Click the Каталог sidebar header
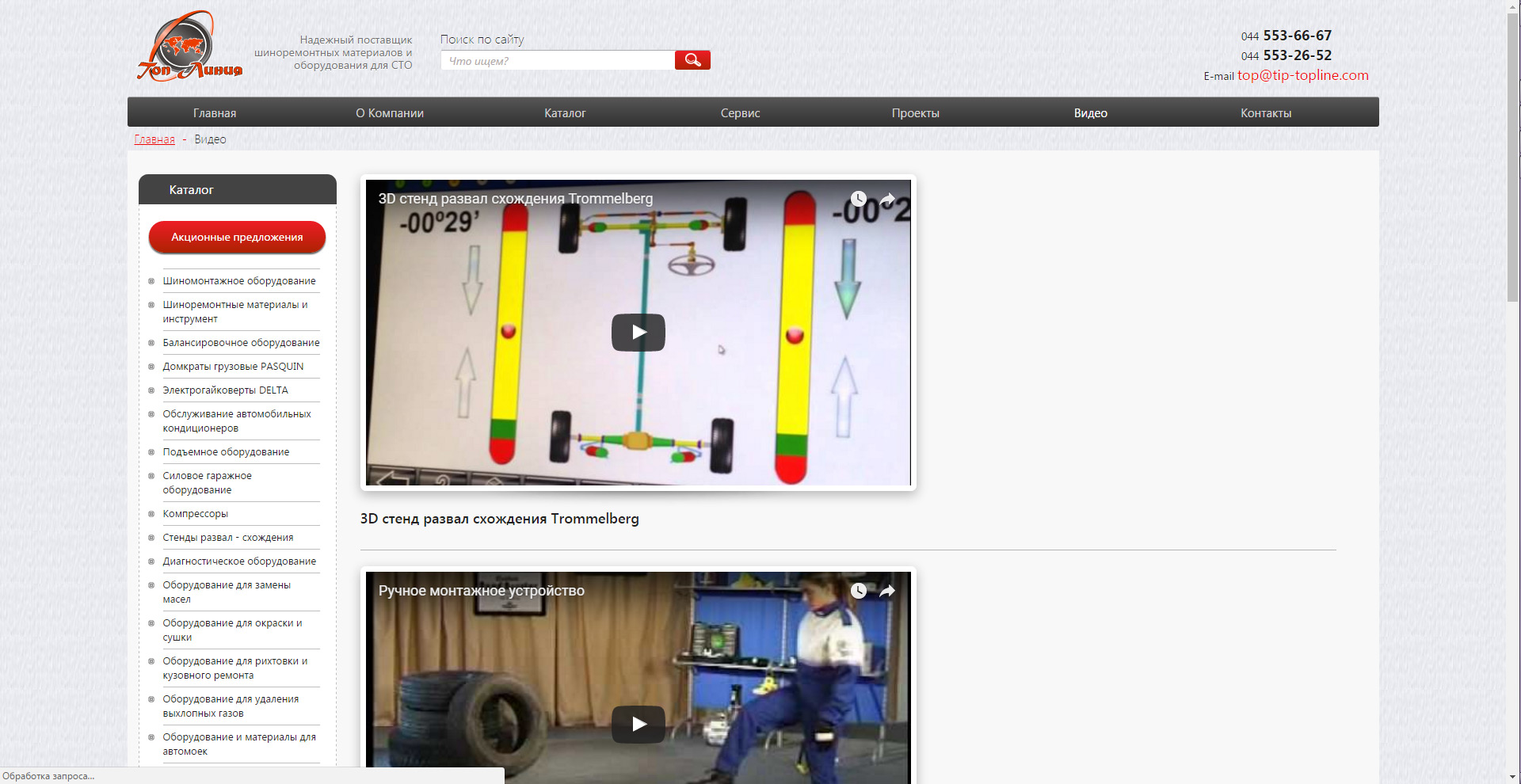The width and height of the screenshot is (1521, 784). pyautogui.click(x=238, y=189)
